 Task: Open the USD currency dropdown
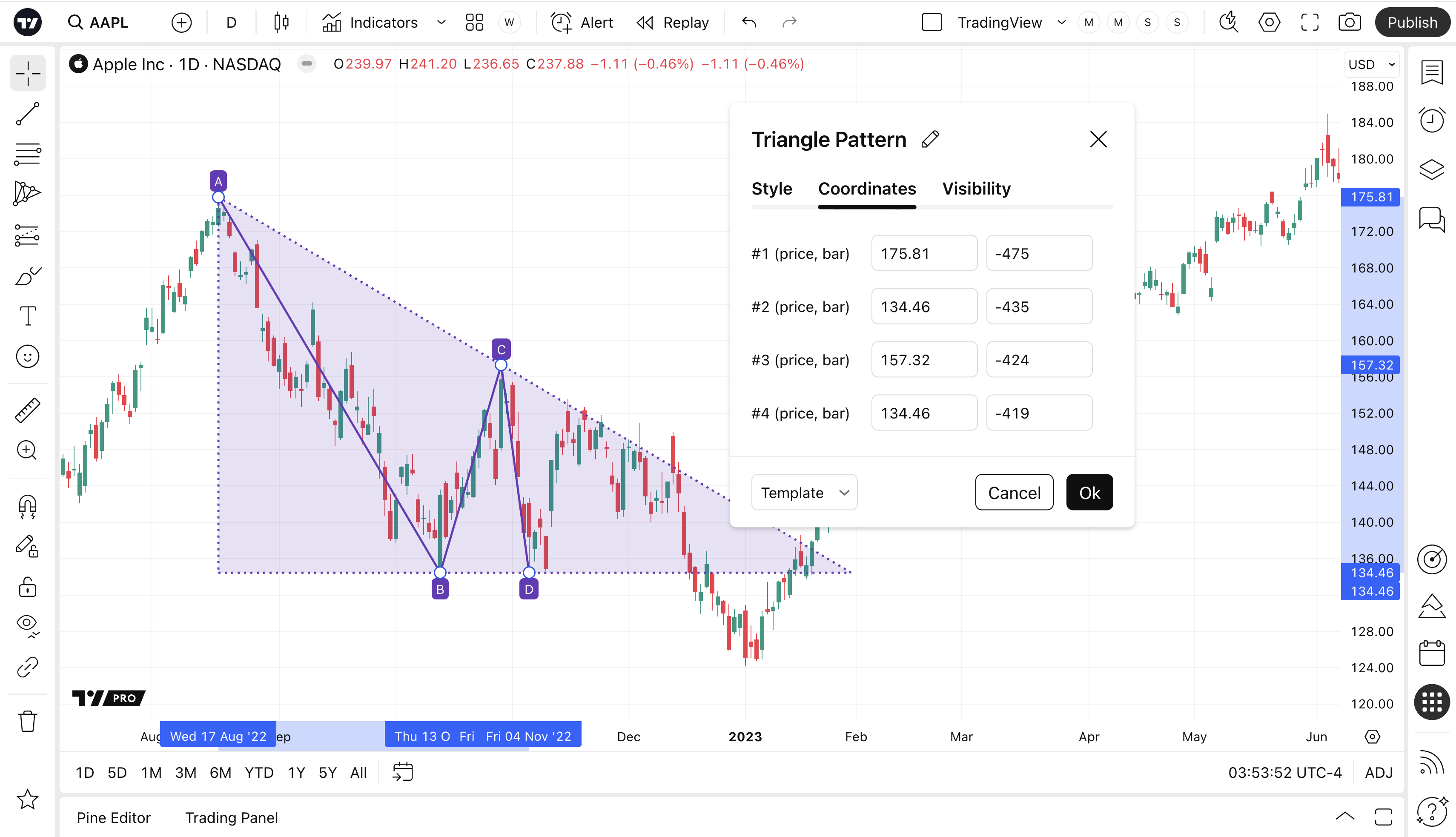point(1371,64)
